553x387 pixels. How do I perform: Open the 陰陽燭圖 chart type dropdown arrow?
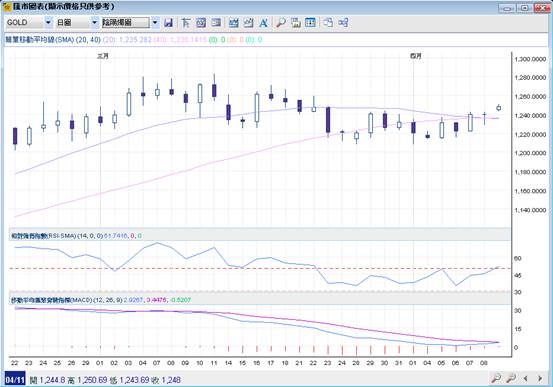tap(155, 23)
